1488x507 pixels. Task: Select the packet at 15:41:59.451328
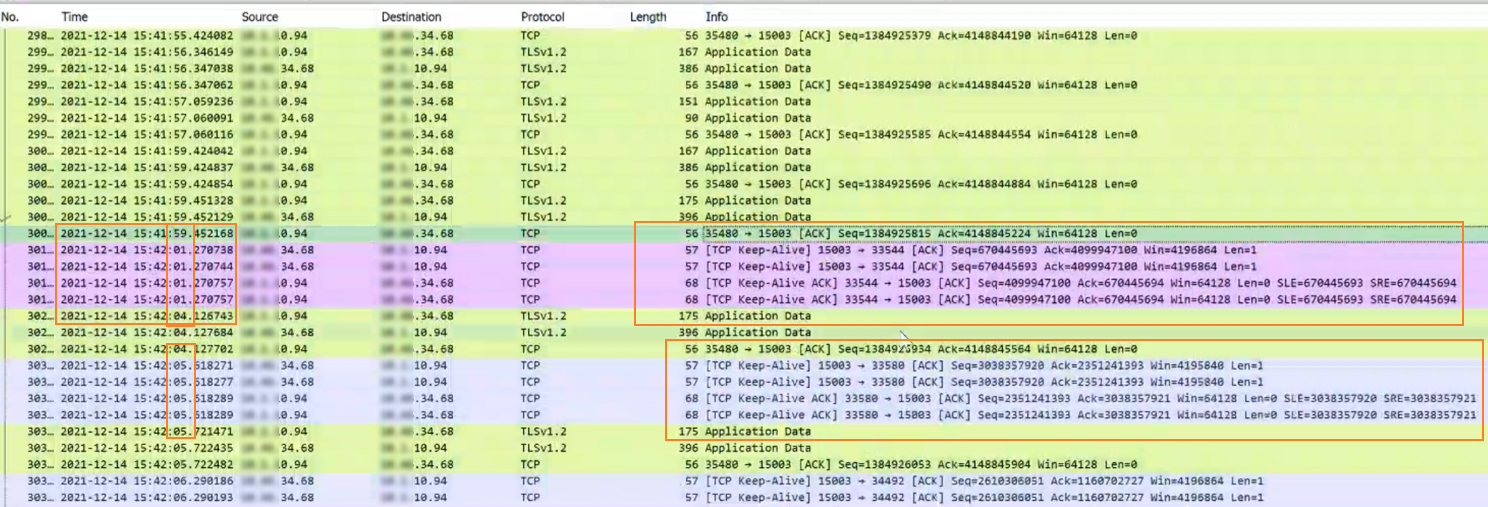tap(744, 200)
